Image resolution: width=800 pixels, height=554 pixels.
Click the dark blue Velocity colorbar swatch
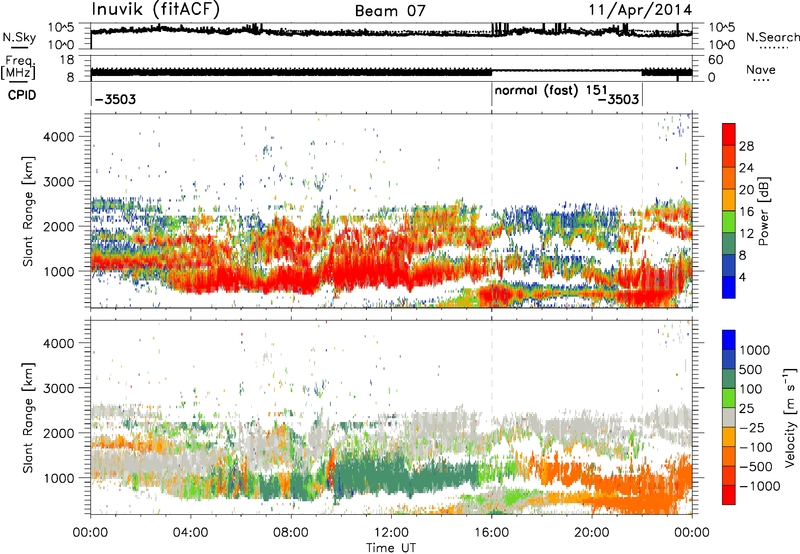click(x=729, y=359)
